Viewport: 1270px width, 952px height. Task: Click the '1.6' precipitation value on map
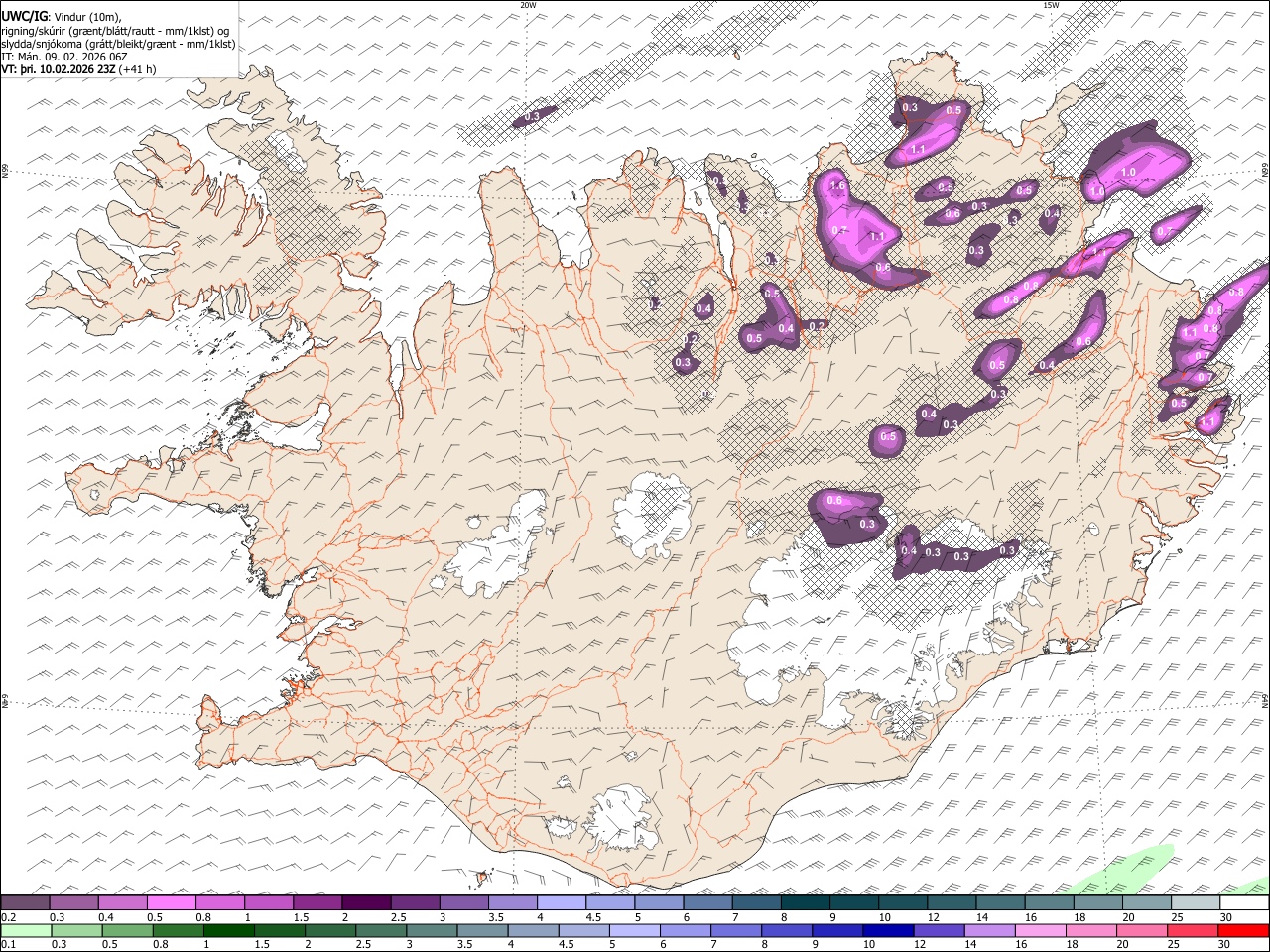[837, 185]
